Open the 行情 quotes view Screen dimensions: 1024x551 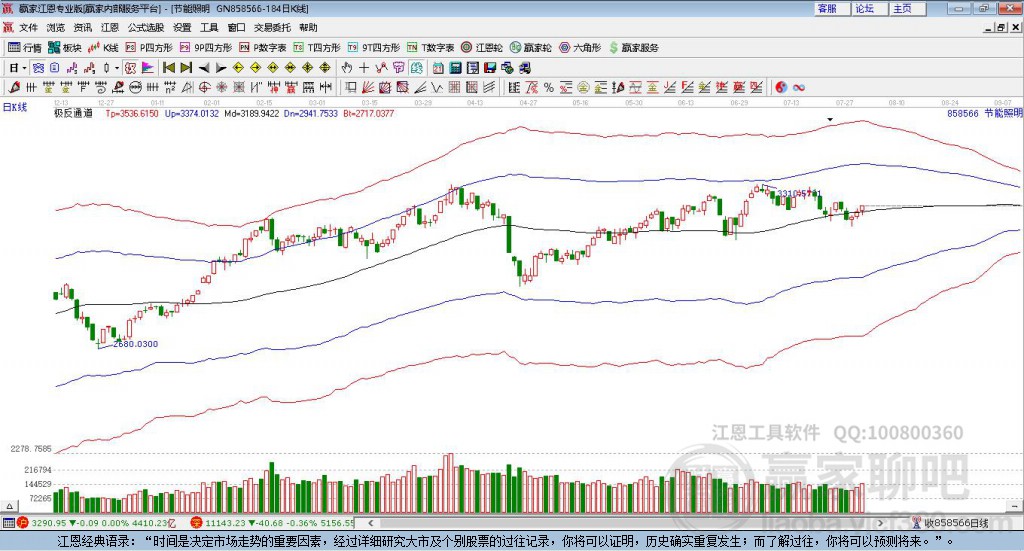pyautogui.click(x=25, y=48)
